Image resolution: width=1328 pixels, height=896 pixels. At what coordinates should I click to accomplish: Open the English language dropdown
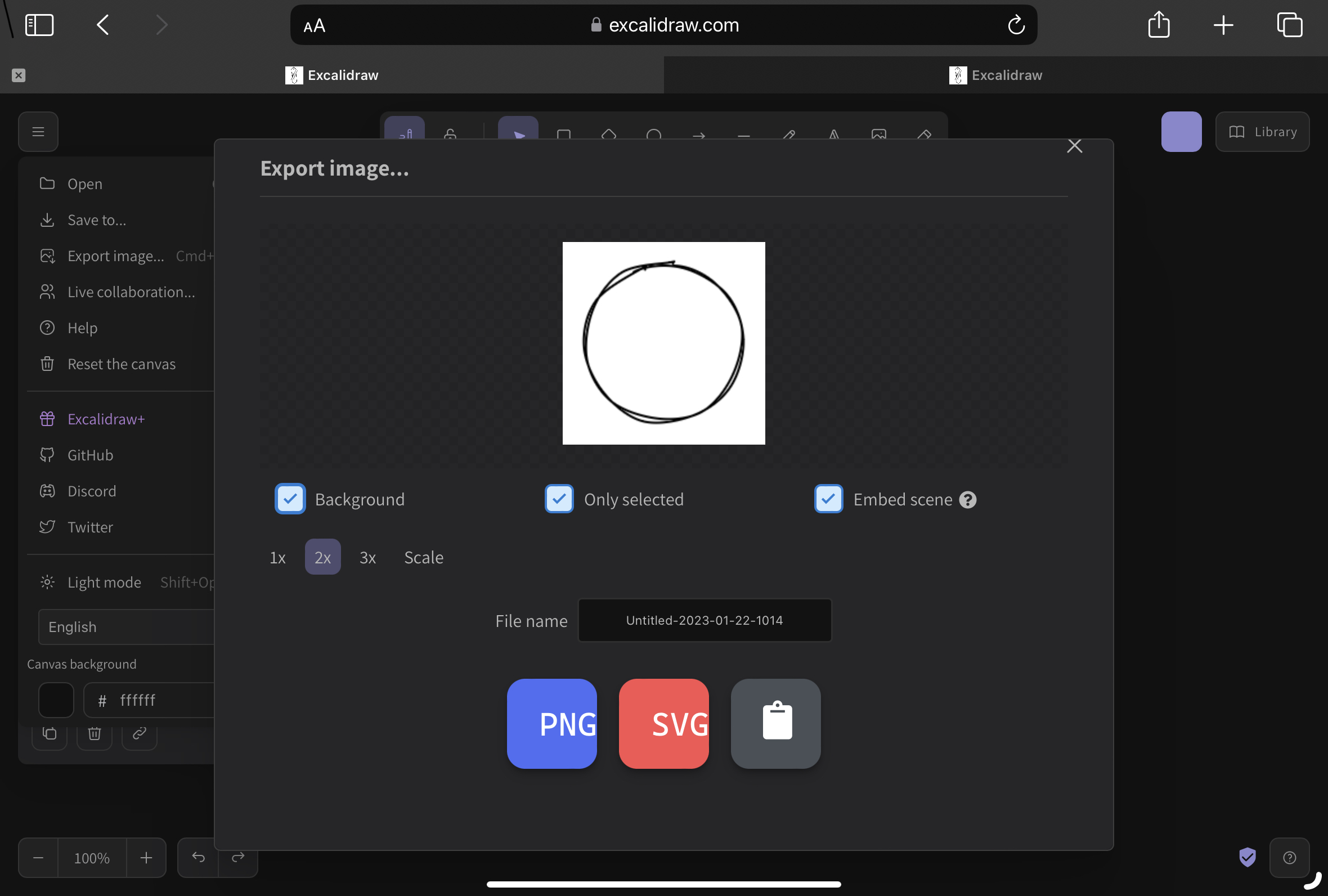coord(125,627)
